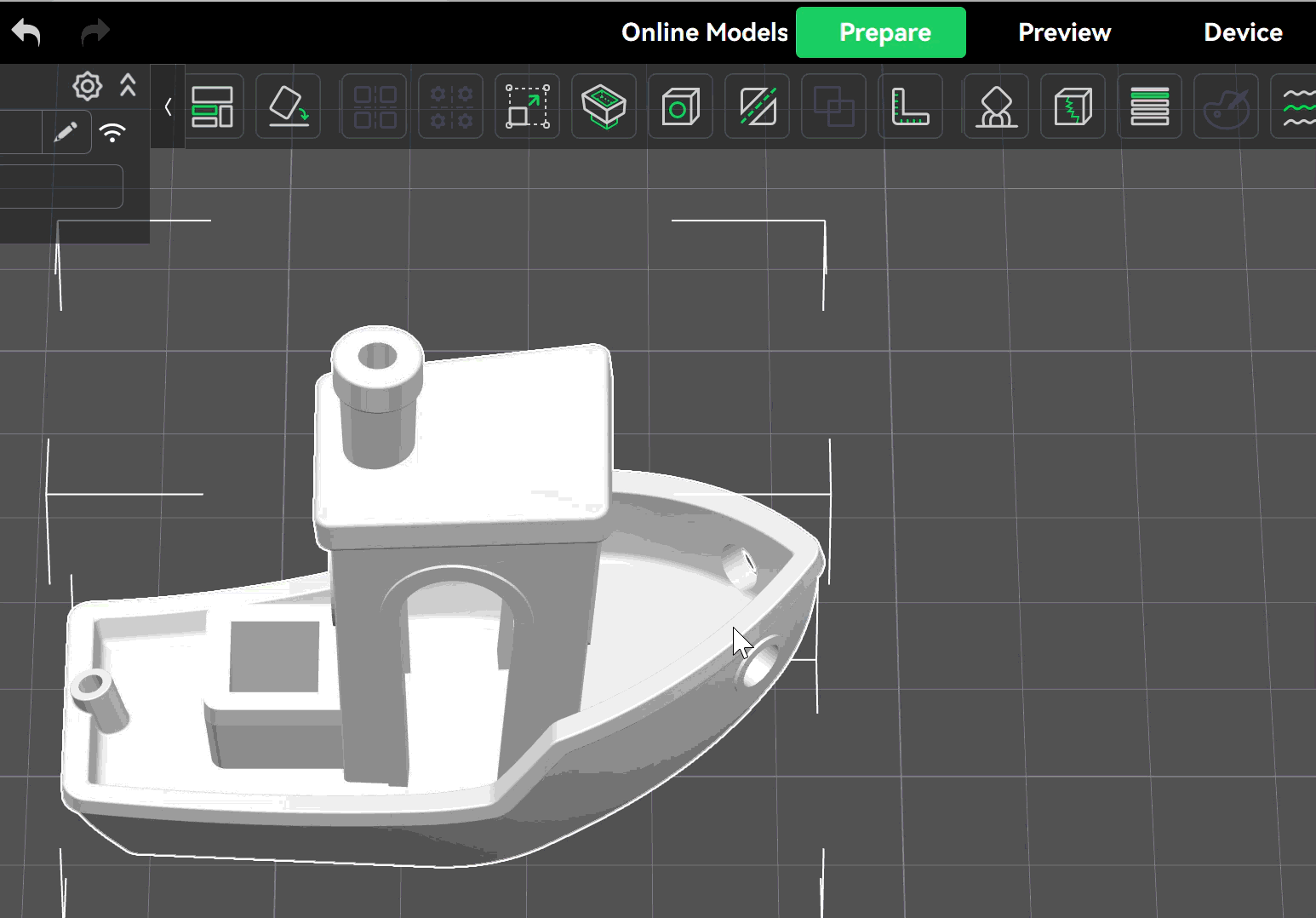The image size is (1316, 918).
Task: Click the plate layout icon in toolbar
Action: (x=212, y=107)
